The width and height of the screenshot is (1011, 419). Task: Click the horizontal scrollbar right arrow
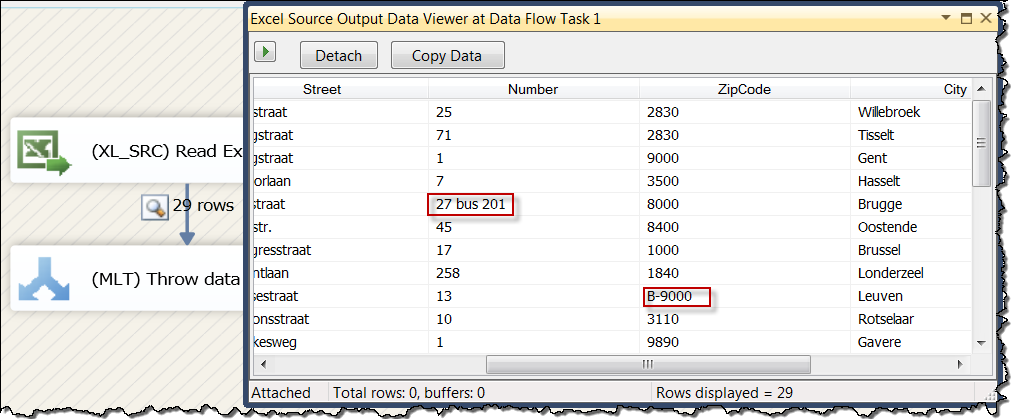point(961,364)
